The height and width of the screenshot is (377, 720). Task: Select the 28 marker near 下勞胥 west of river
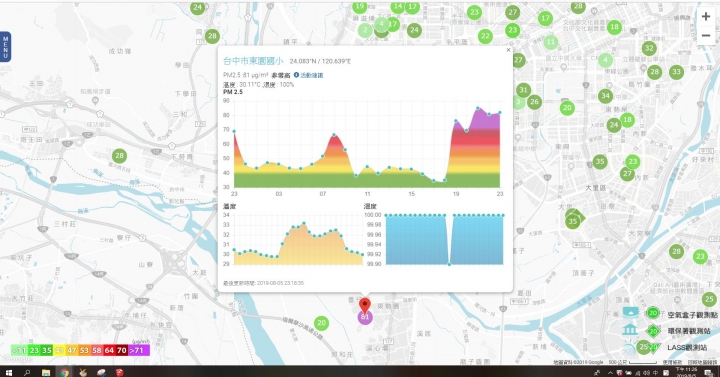coord(119,156)
